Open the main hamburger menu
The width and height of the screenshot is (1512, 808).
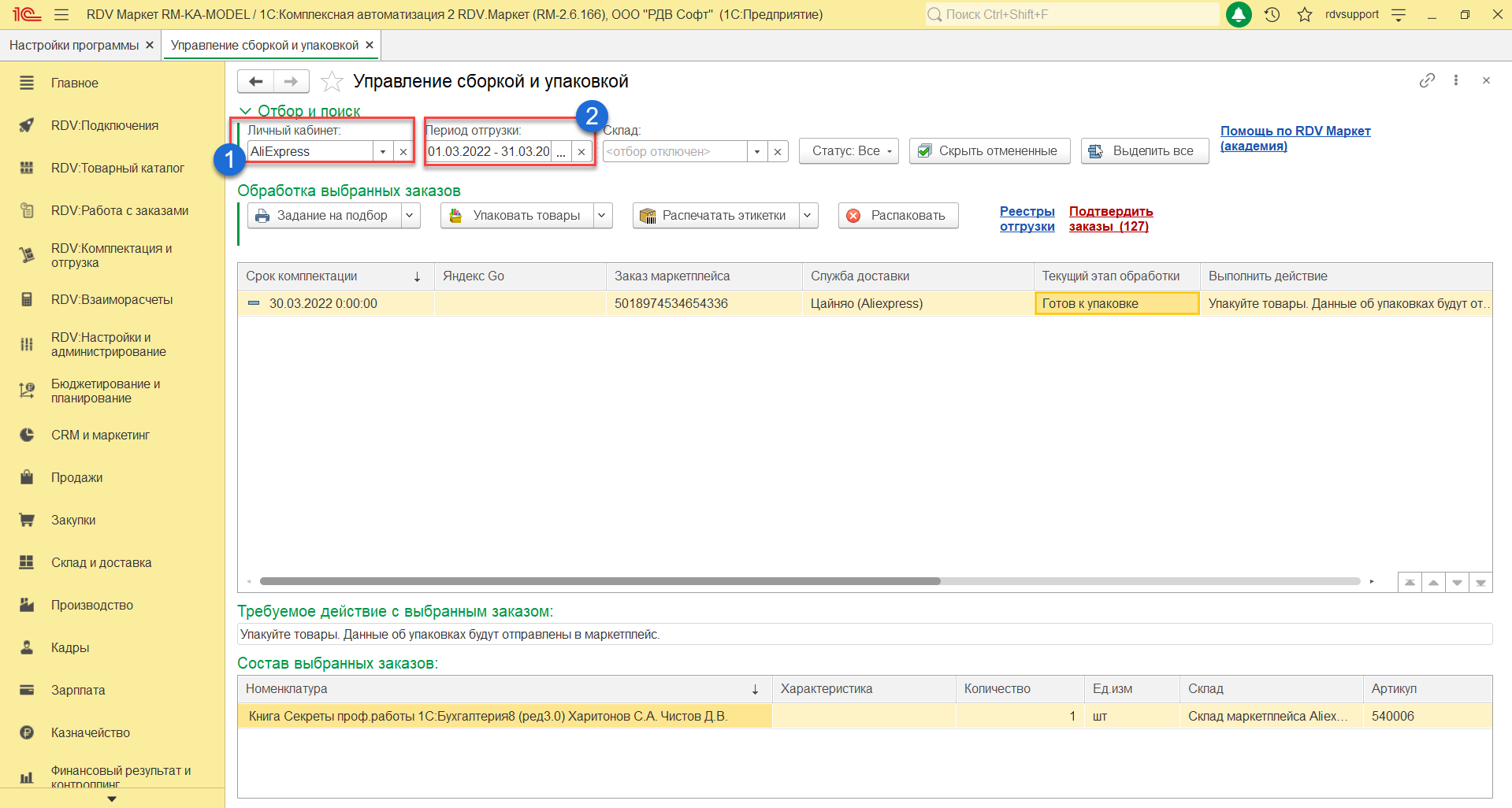[x=61, y=14]
